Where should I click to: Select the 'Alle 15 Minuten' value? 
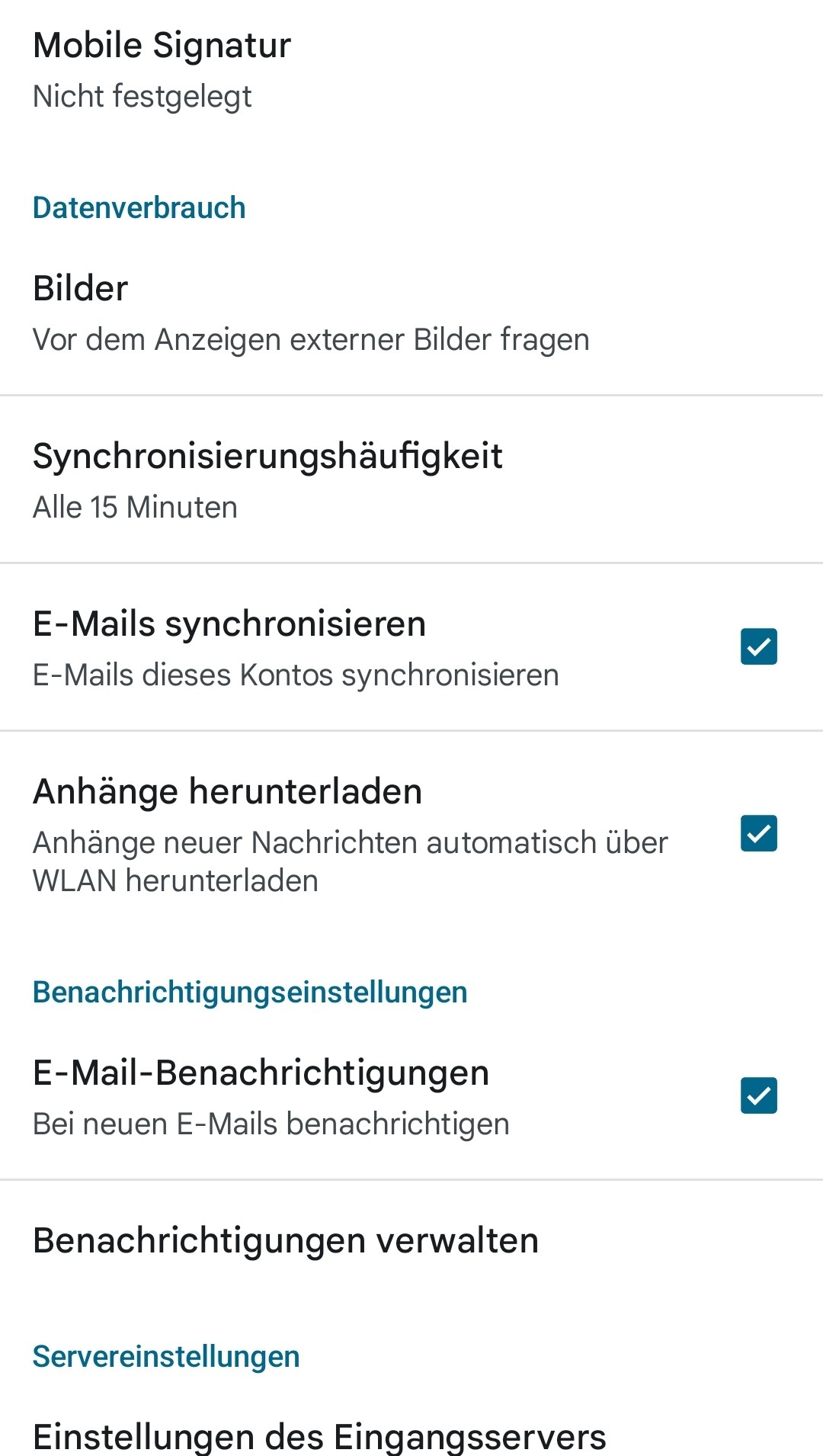135,508
